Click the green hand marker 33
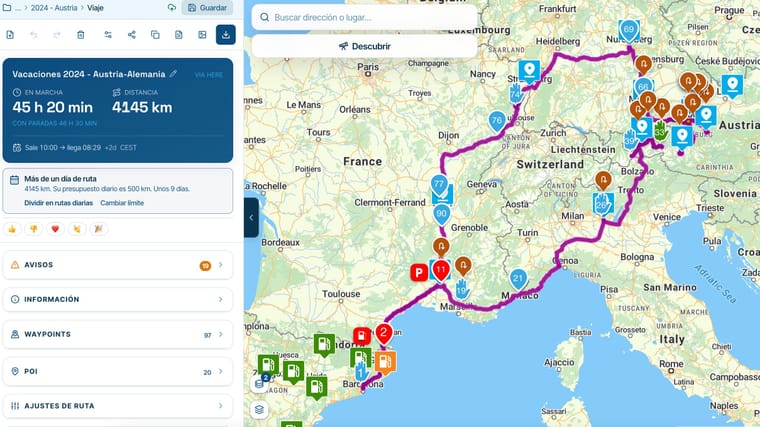760x427 pixels. pyautogui.click(x=660, y=131)
